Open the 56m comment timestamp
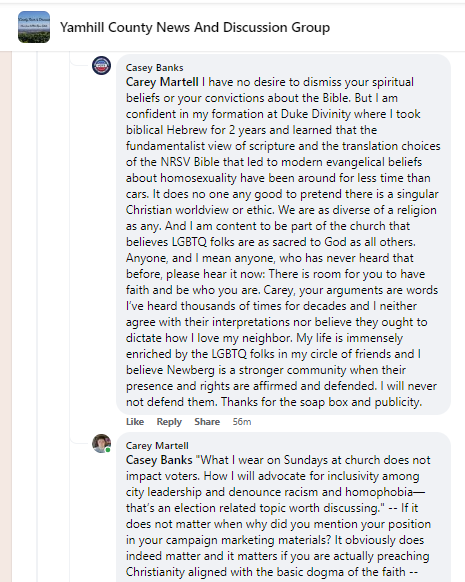465x582 pixels. (x=242, y=422)
